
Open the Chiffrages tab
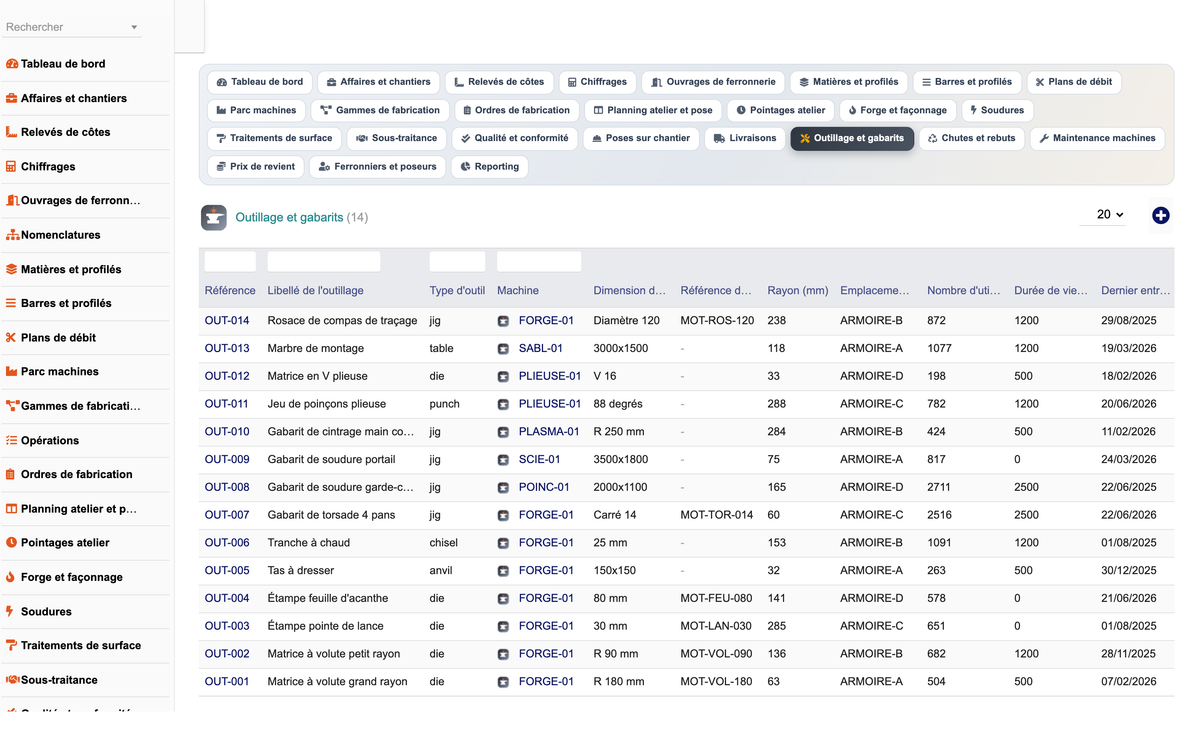point(597,82)
